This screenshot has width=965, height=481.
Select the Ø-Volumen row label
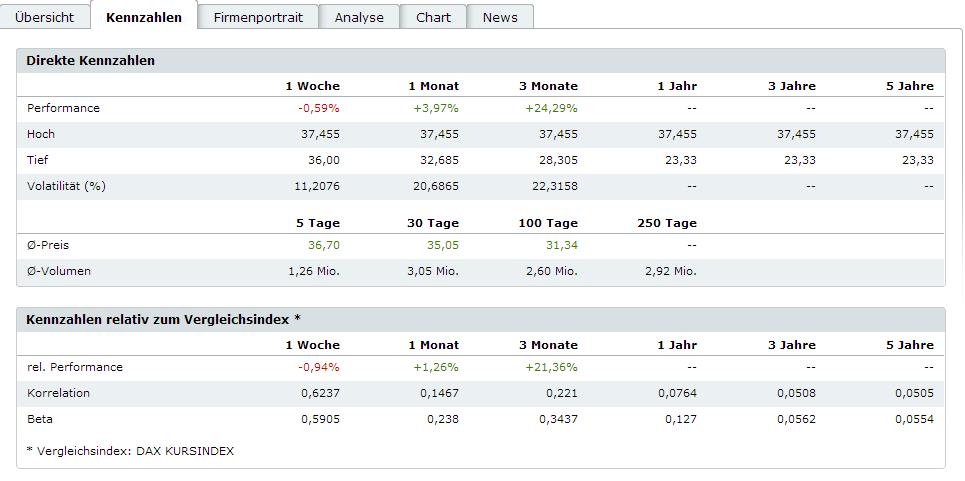click(59, 271)
